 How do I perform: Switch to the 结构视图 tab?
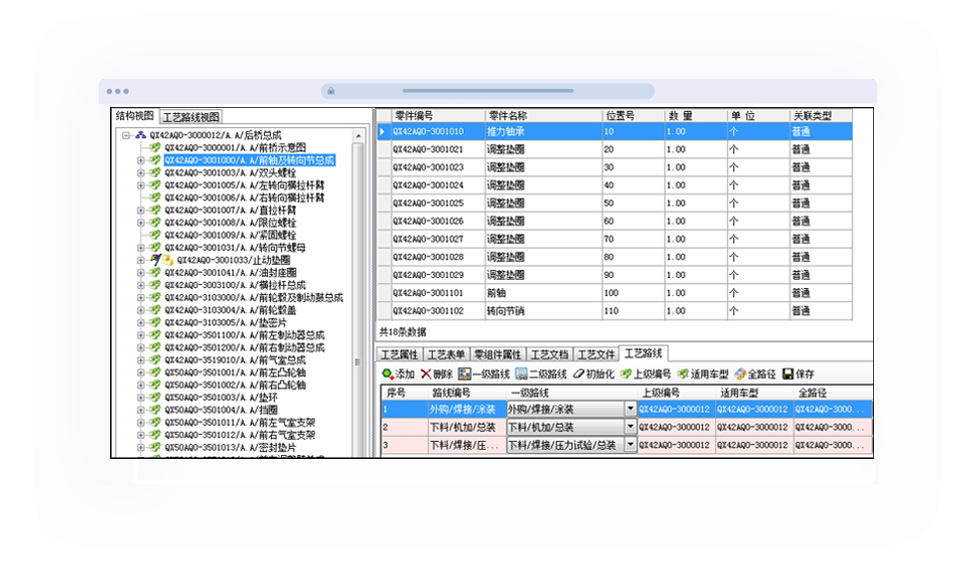coord(135,116)
